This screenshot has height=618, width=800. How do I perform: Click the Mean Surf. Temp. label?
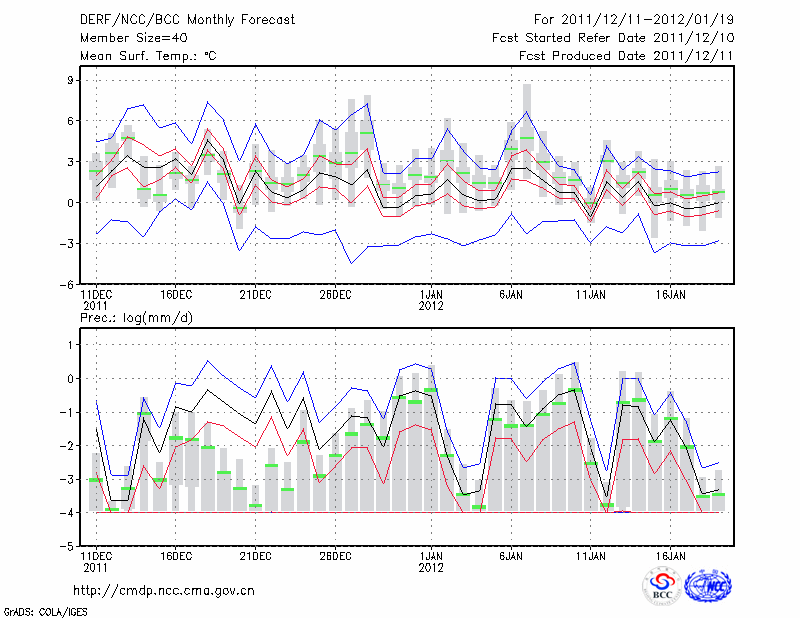coord(148,56)
